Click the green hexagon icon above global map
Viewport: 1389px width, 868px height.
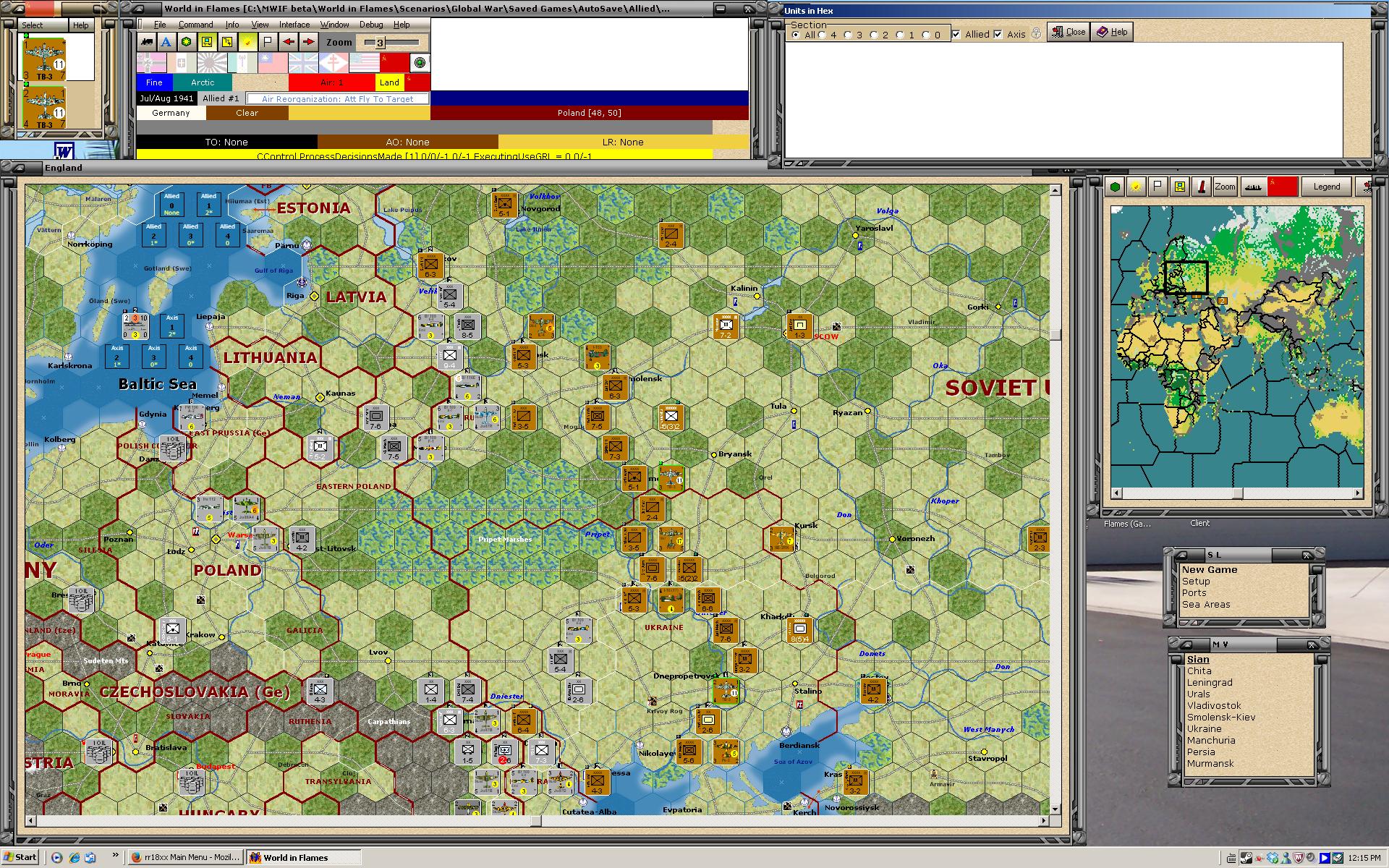[x=1115, y=187]
